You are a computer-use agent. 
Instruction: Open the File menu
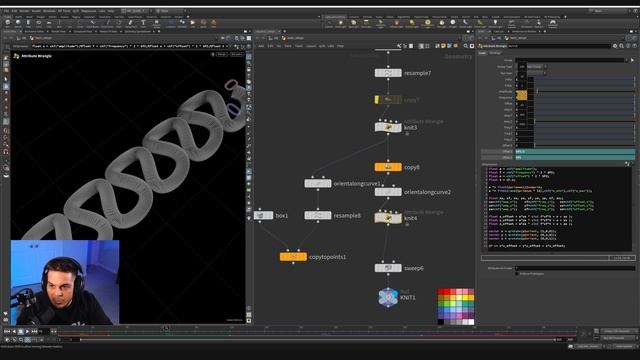[6, 11]
